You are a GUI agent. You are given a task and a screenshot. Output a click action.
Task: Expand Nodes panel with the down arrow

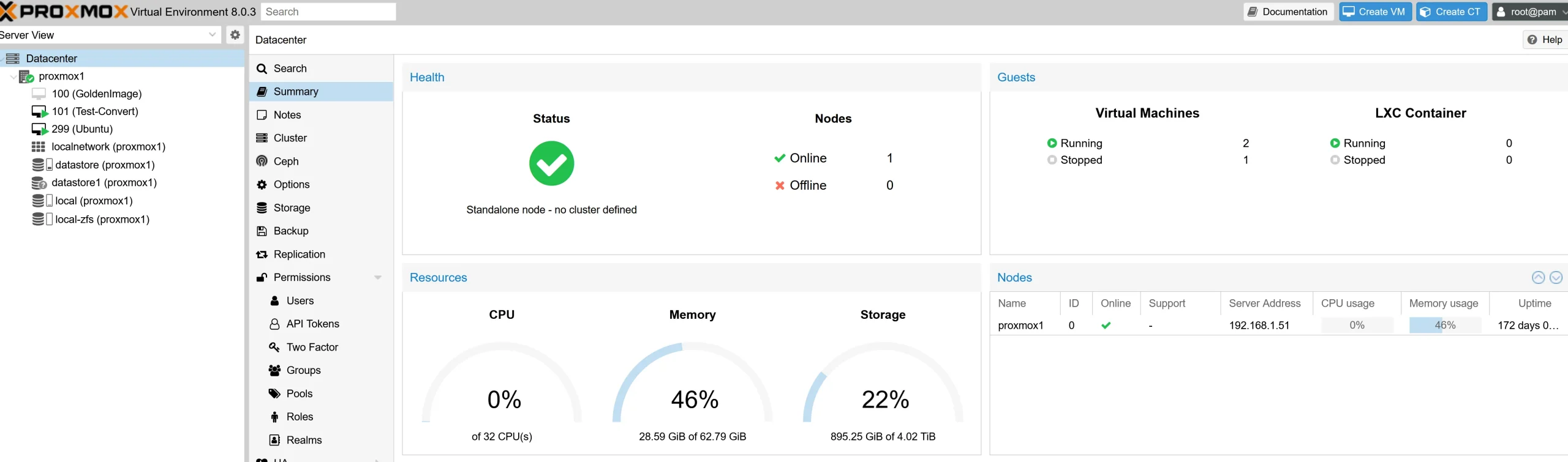[1556, 278]
